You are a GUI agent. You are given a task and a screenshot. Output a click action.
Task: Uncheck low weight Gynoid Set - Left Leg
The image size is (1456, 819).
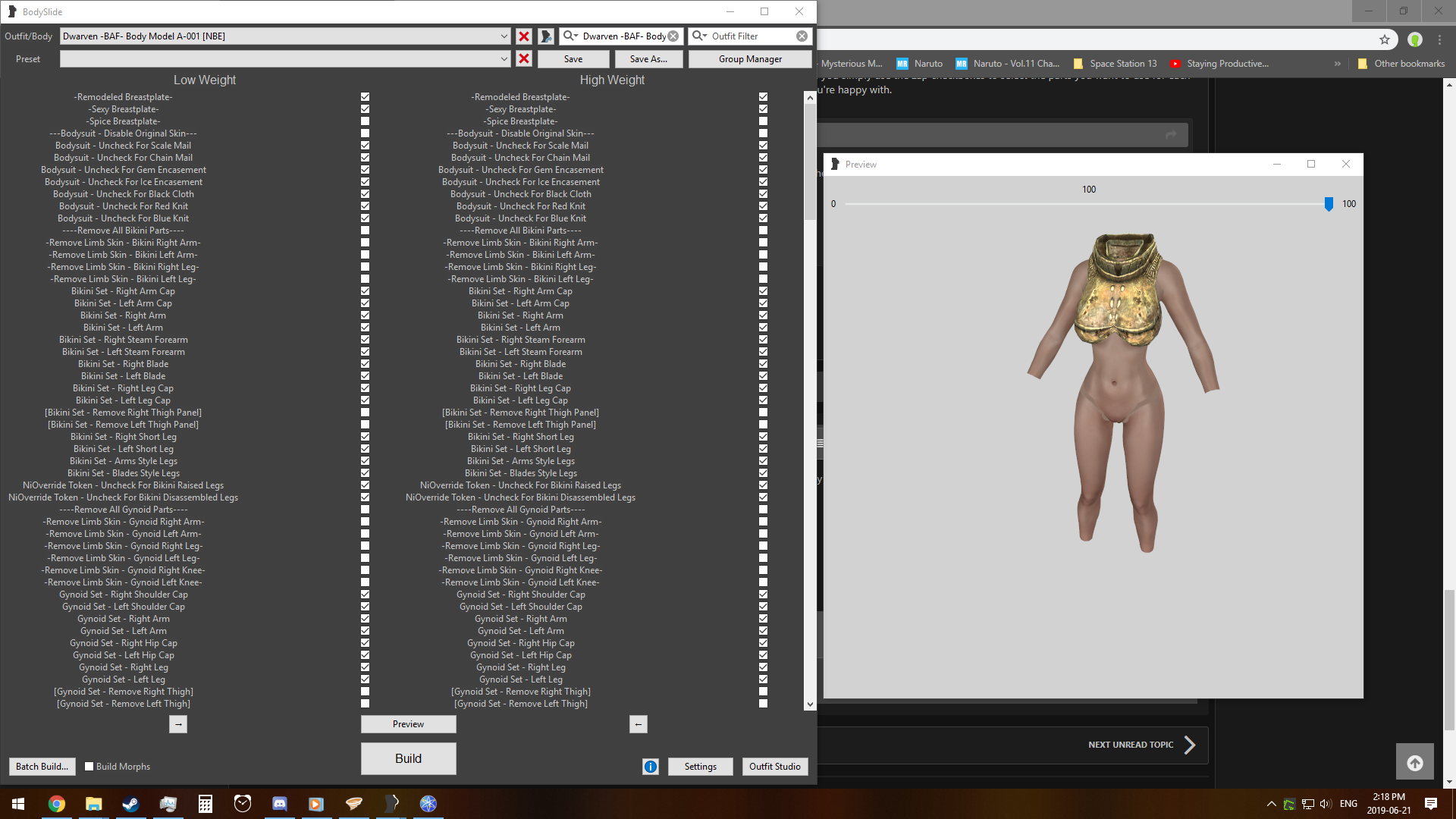(365, 679)
